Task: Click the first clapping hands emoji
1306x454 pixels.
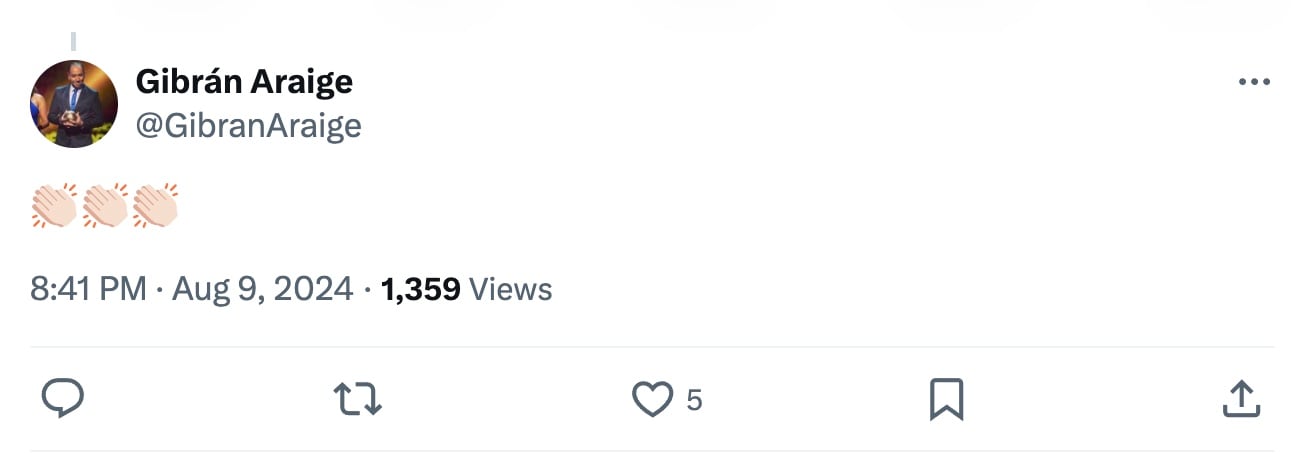Action: pos(54,205)
